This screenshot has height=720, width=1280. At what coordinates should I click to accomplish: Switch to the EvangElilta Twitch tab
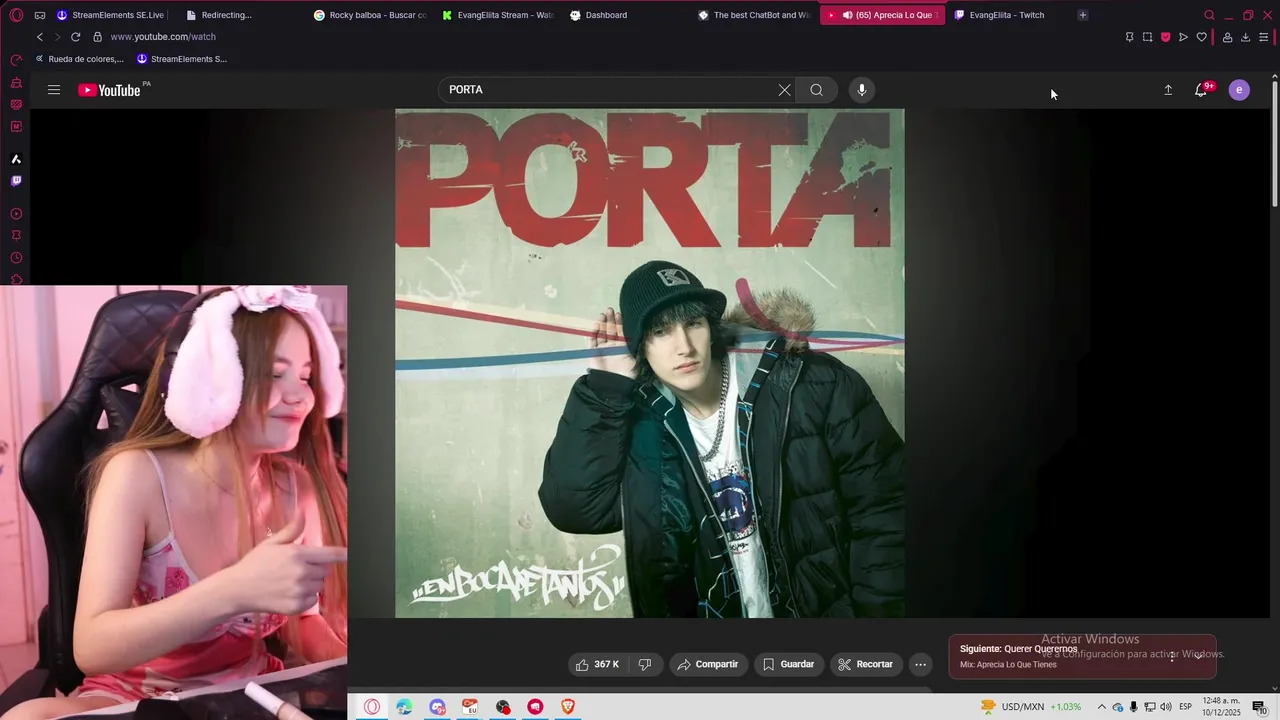point(1005,15)
